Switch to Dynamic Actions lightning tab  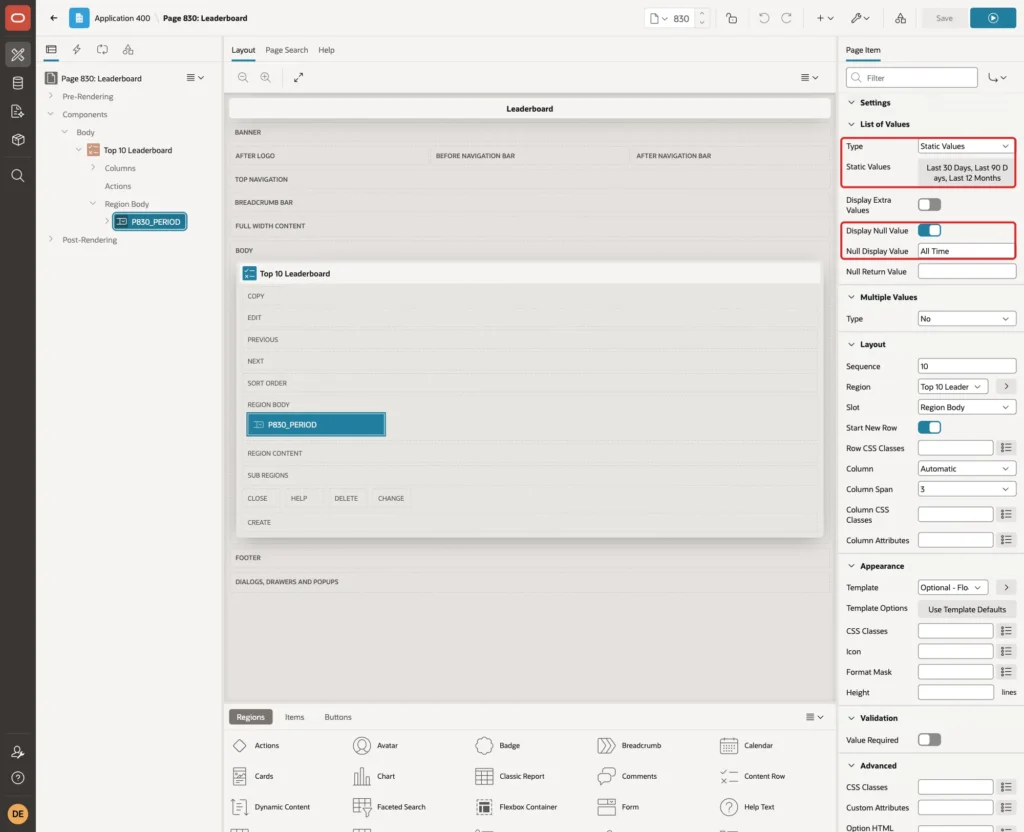[x=76, y=50]
